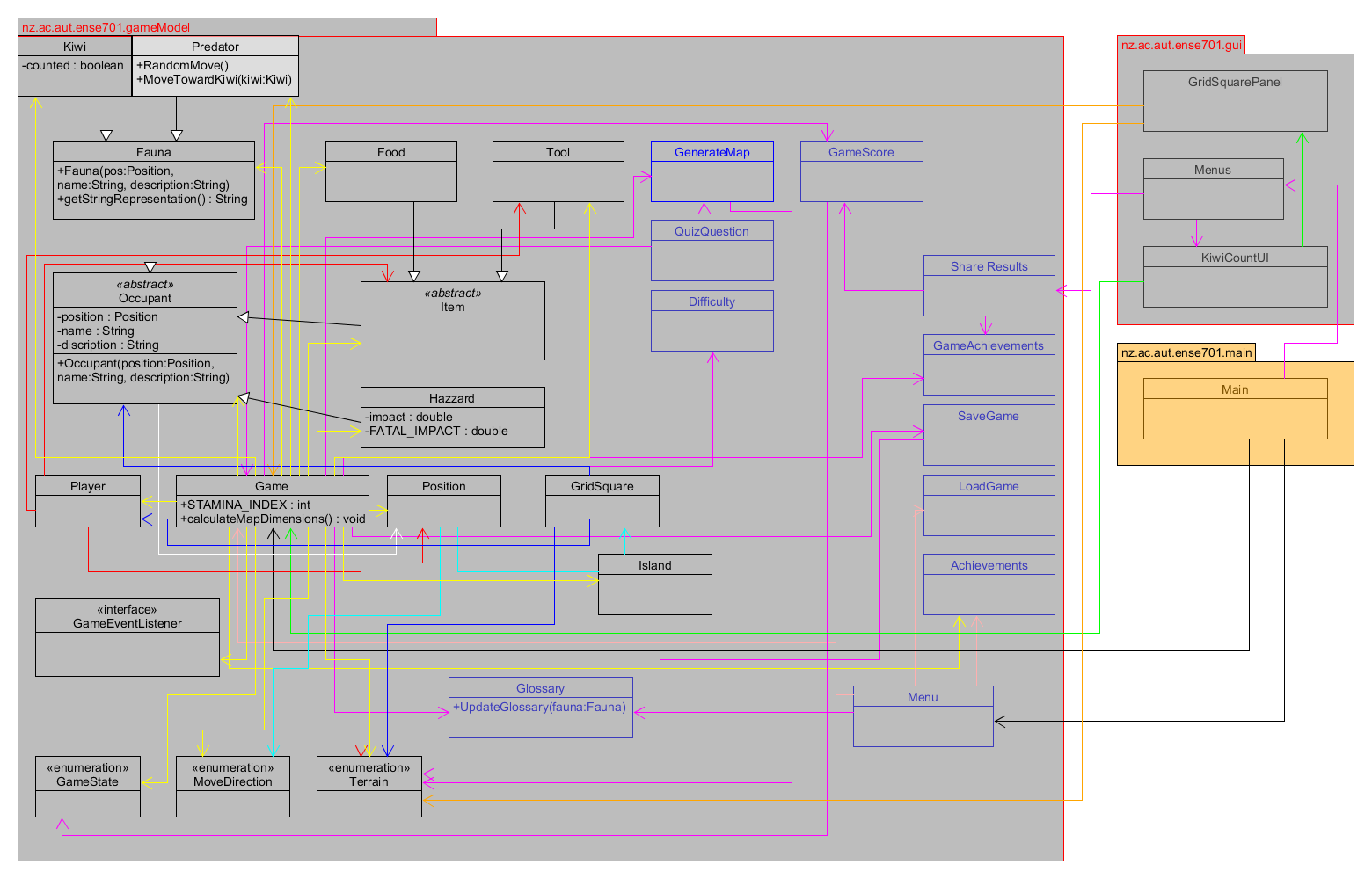Select the Predator class box

point(215,66)
